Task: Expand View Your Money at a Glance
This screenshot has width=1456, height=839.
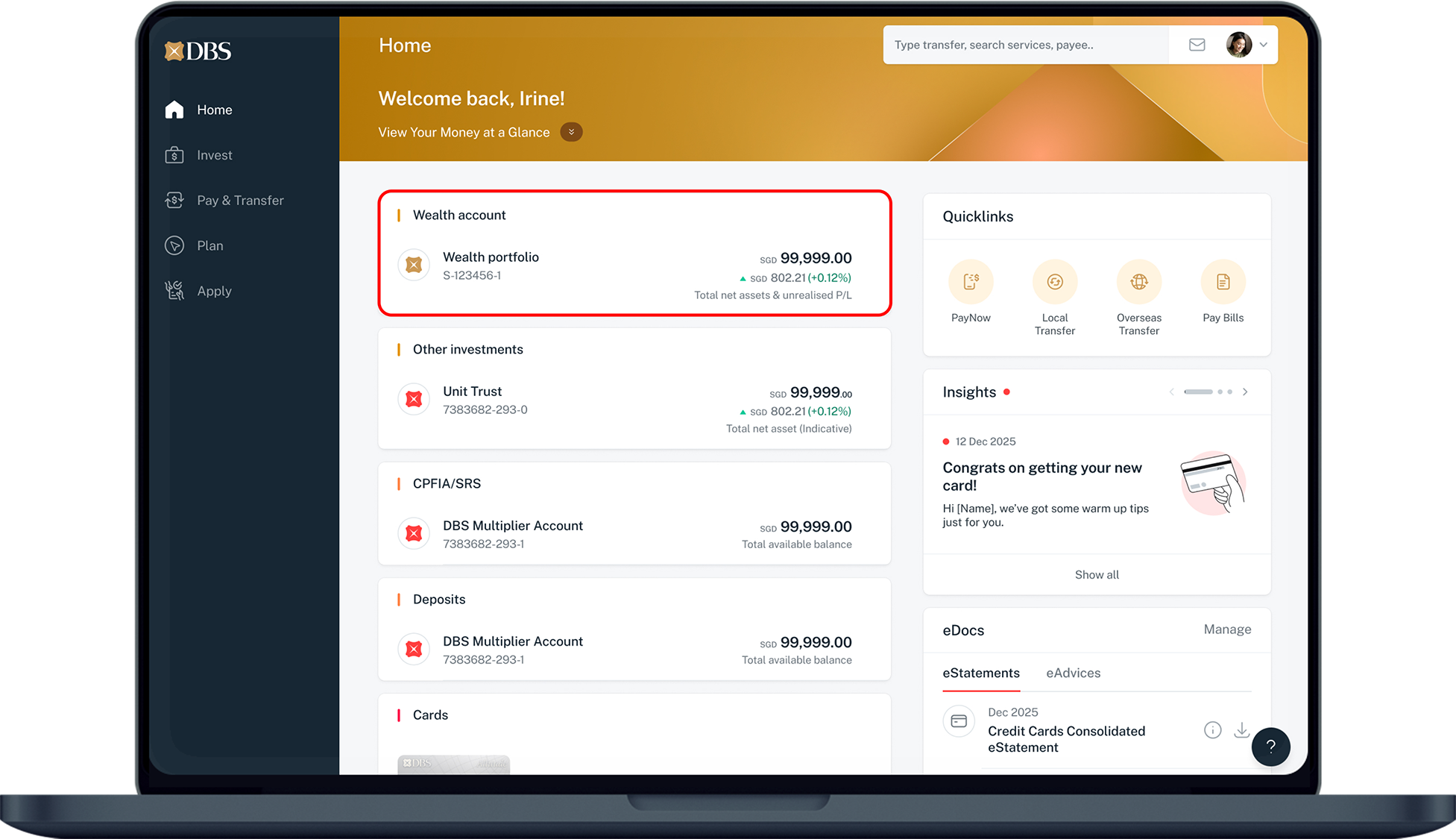Action: pos(571,131)
